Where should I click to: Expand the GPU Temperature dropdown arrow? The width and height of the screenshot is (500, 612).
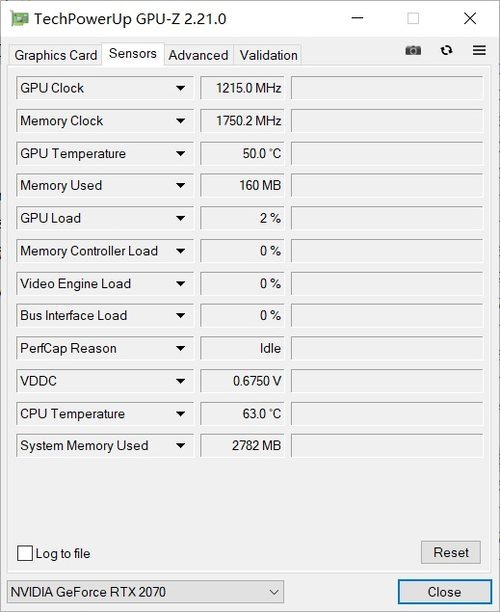click(180, 153)
